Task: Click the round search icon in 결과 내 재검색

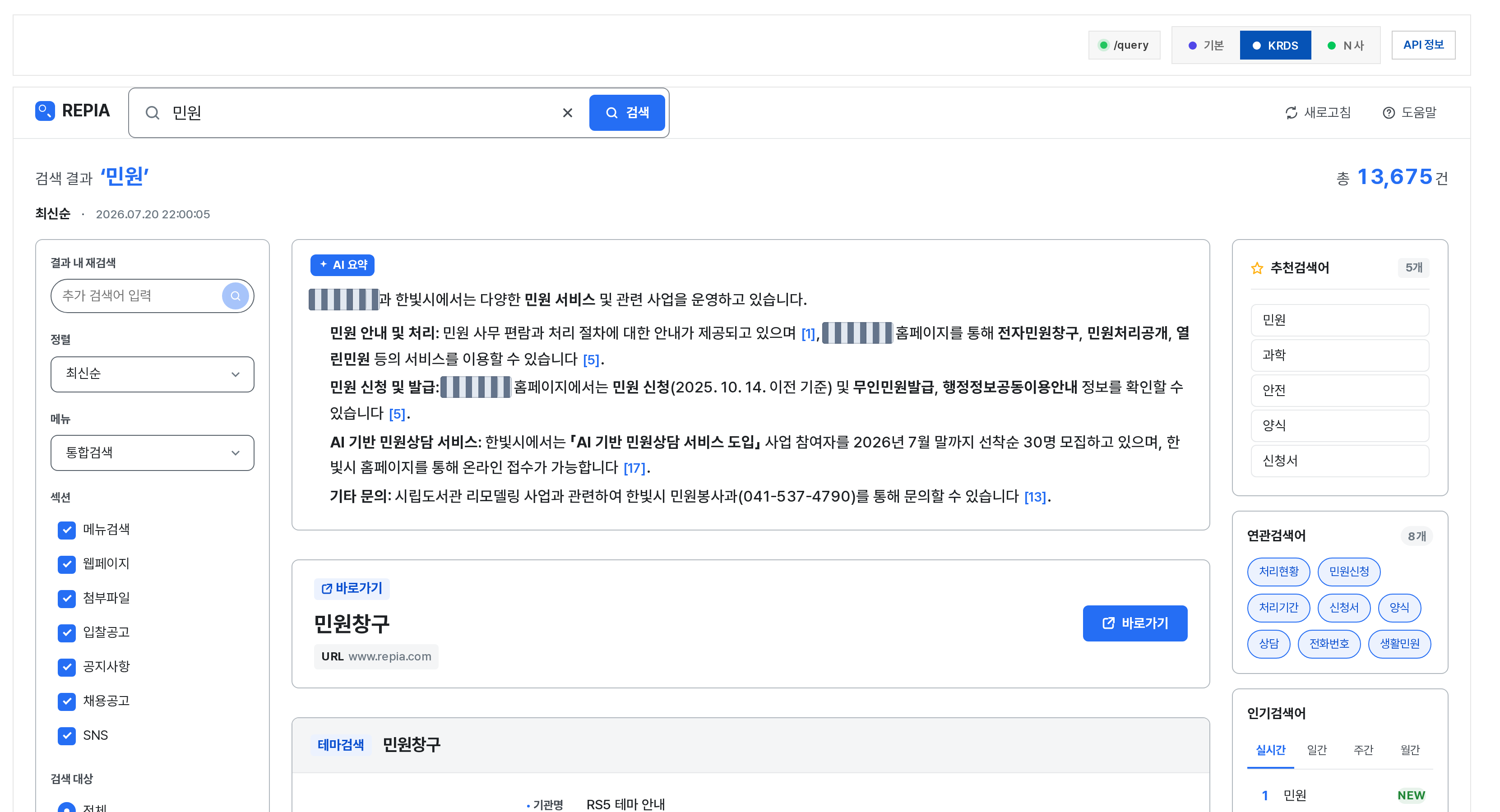Action: tap(235, 295)
